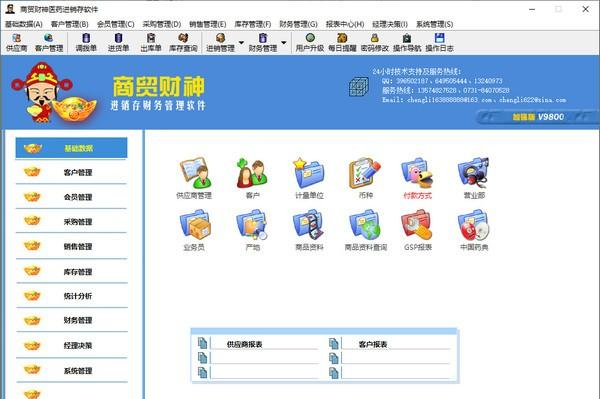Open 供应商 from the toolbar
This screenshot has height=399, width=600.
(x=16, y=42)
